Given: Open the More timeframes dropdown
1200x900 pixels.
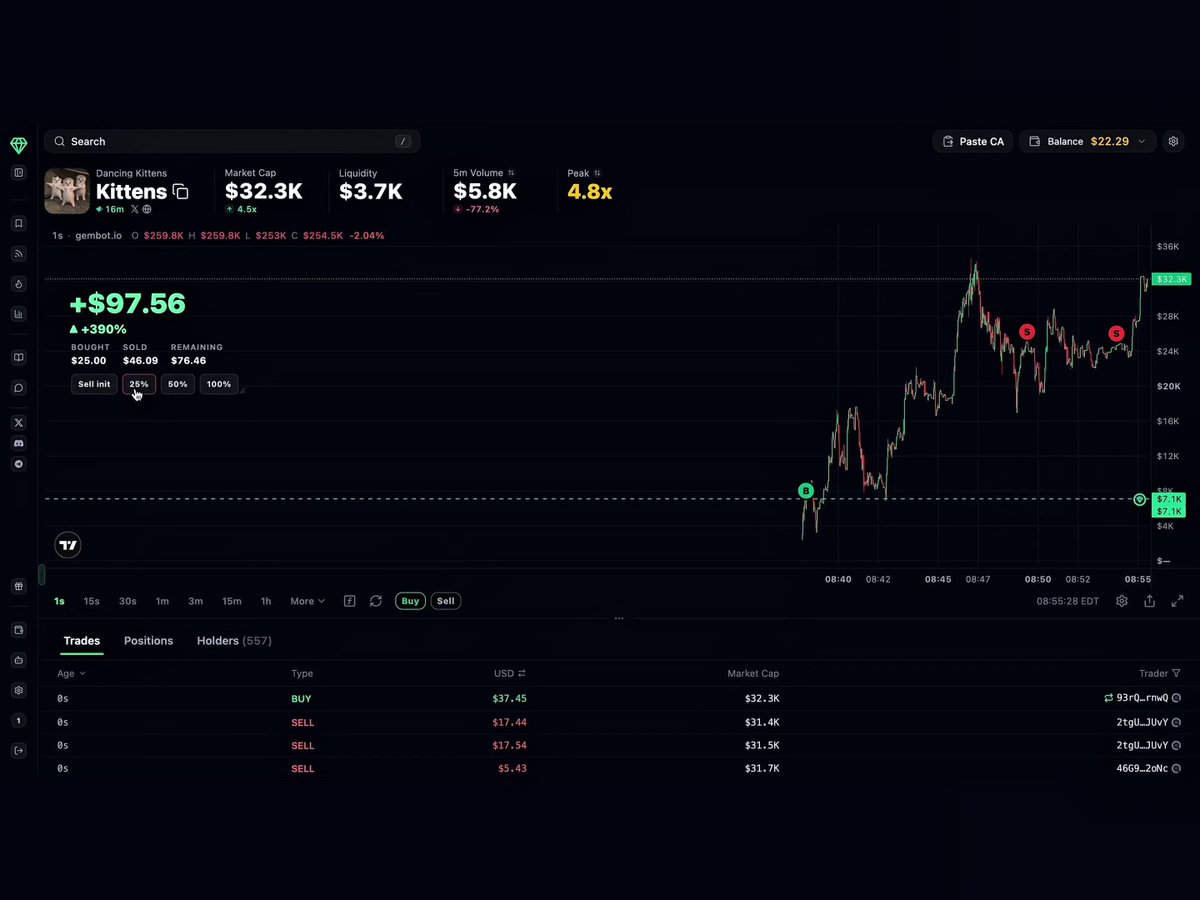Looking at the screenshot, I should [x=307, y=601].
